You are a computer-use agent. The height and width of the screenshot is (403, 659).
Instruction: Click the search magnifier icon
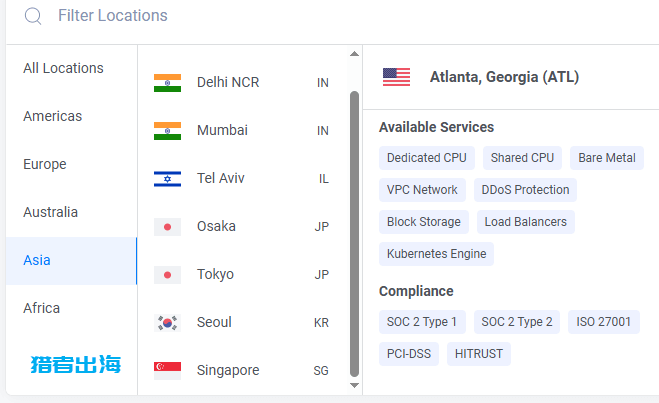(x=33, y=16)
